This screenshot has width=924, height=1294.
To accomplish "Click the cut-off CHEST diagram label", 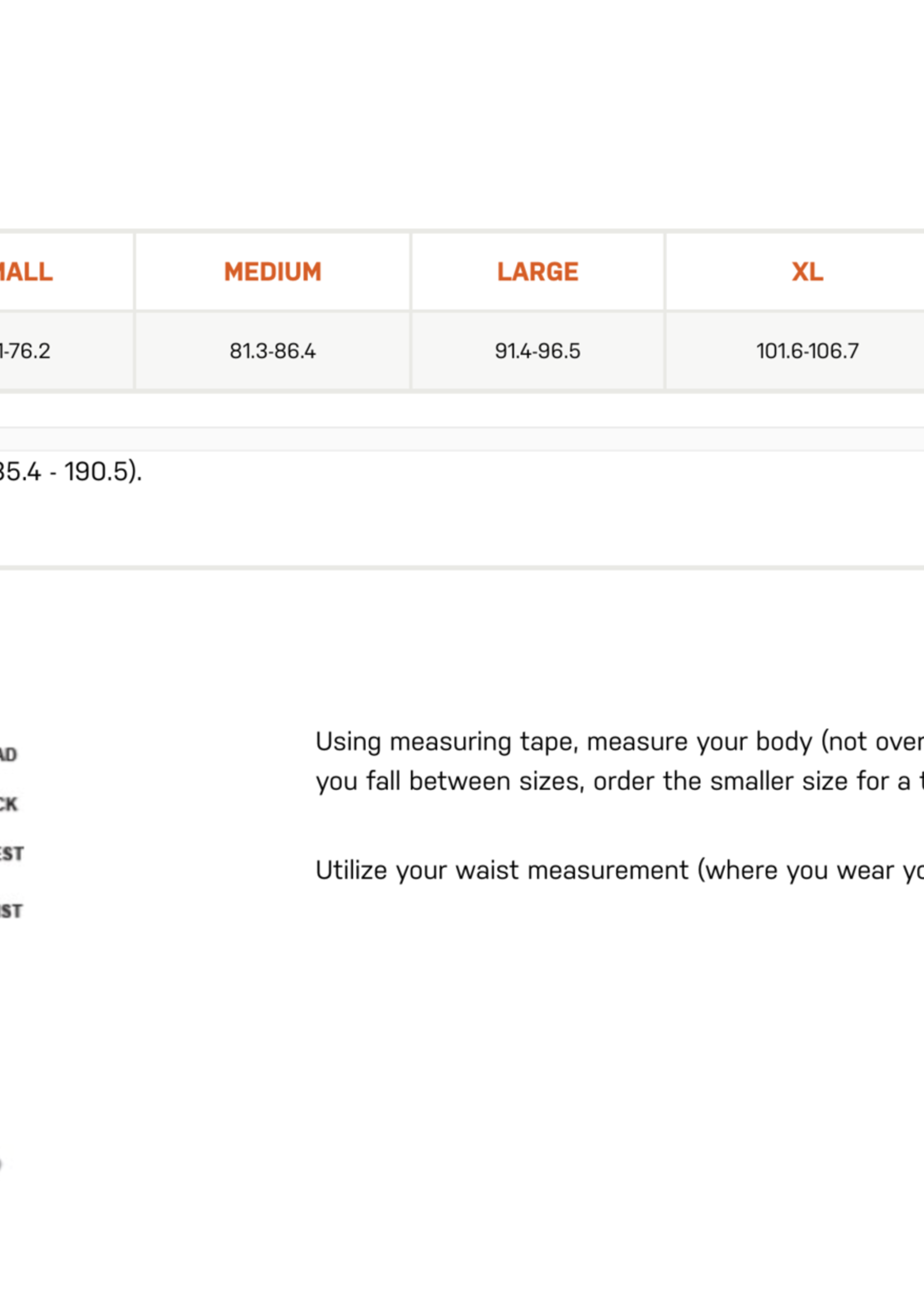I will 11,854.
